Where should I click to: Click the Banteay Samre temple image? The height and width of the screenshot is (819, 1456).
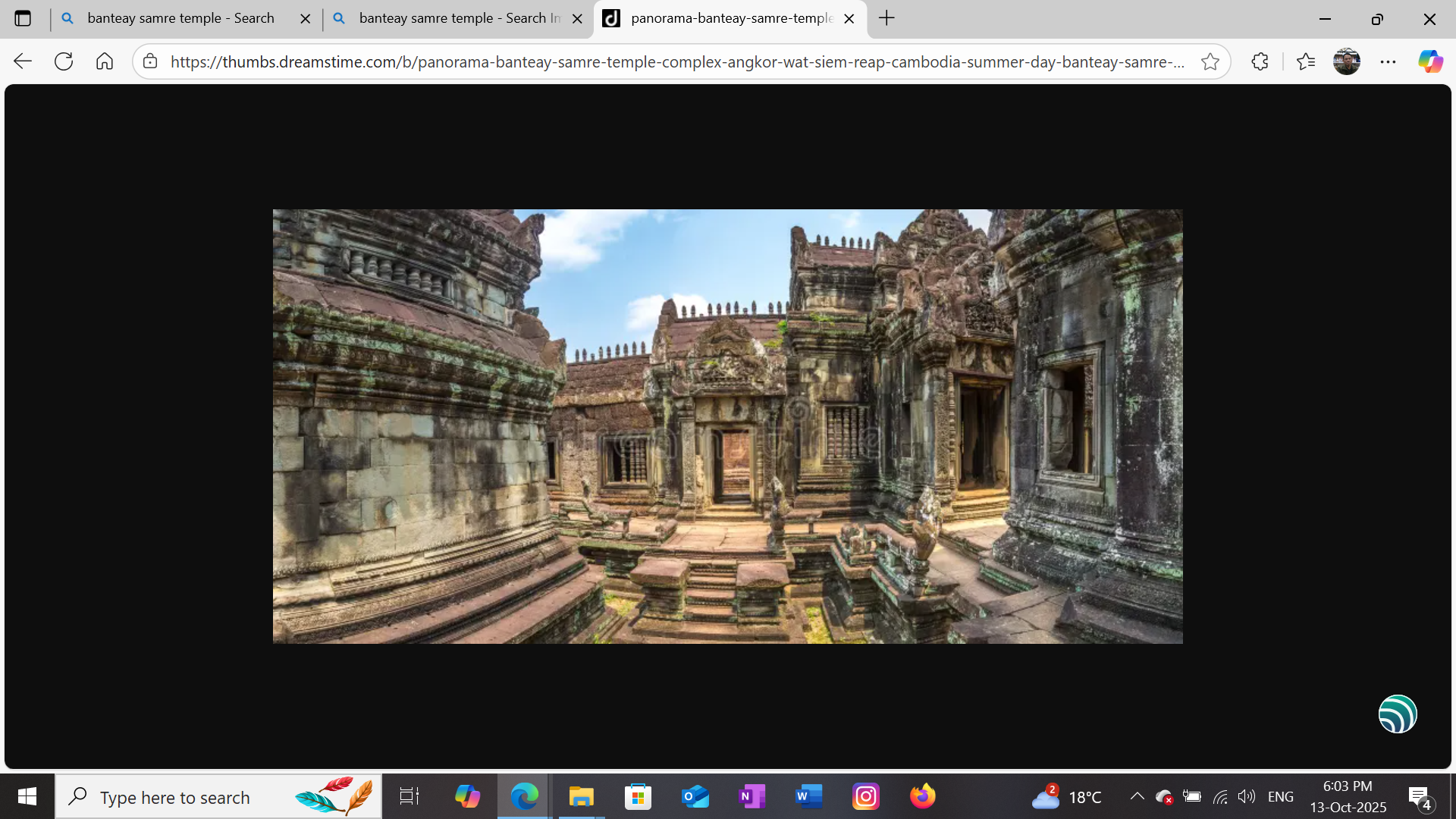coord(727,426)
